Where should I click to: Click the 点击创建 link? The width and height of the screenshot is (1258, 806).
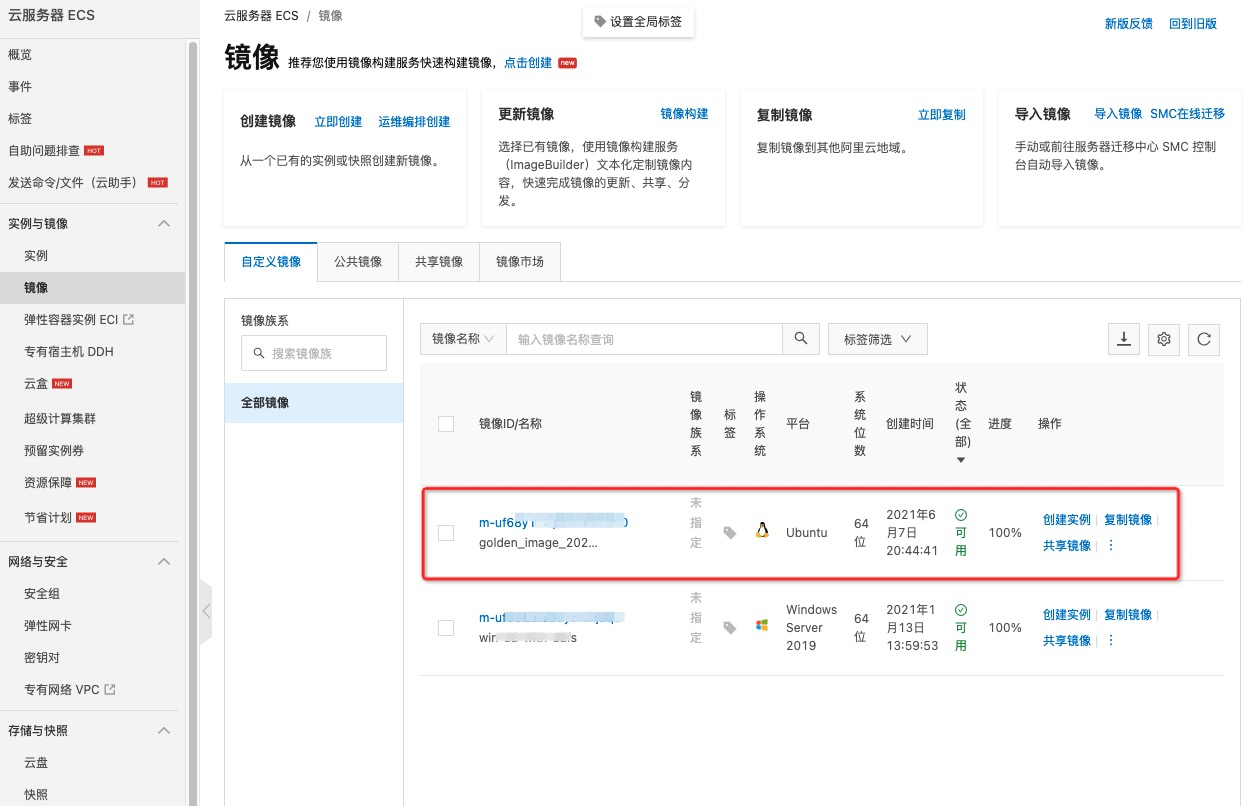[528, 62]
